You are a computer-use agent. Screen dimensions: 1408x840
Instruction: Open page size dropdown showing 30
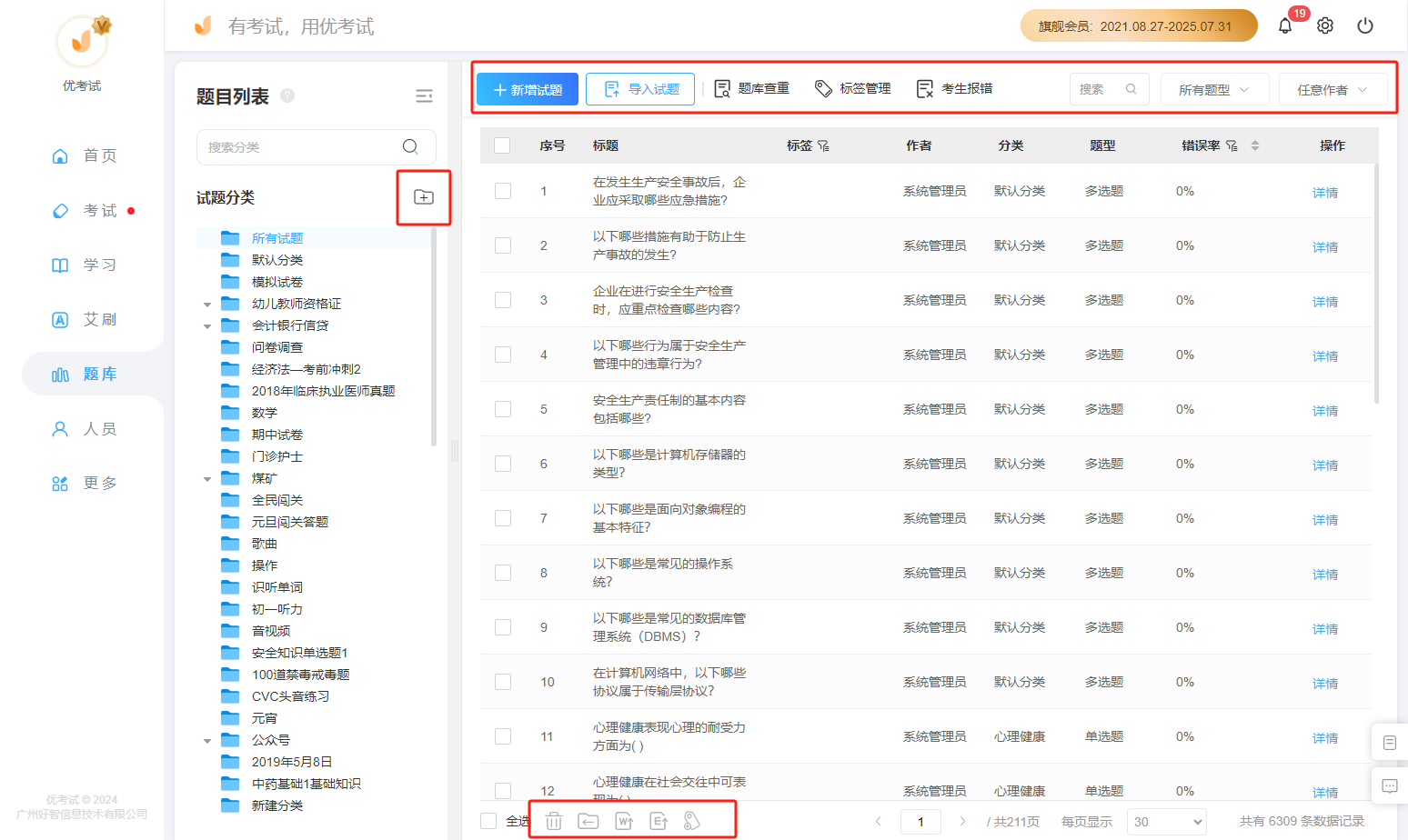pyautogui.click(x=1167, y=821)
